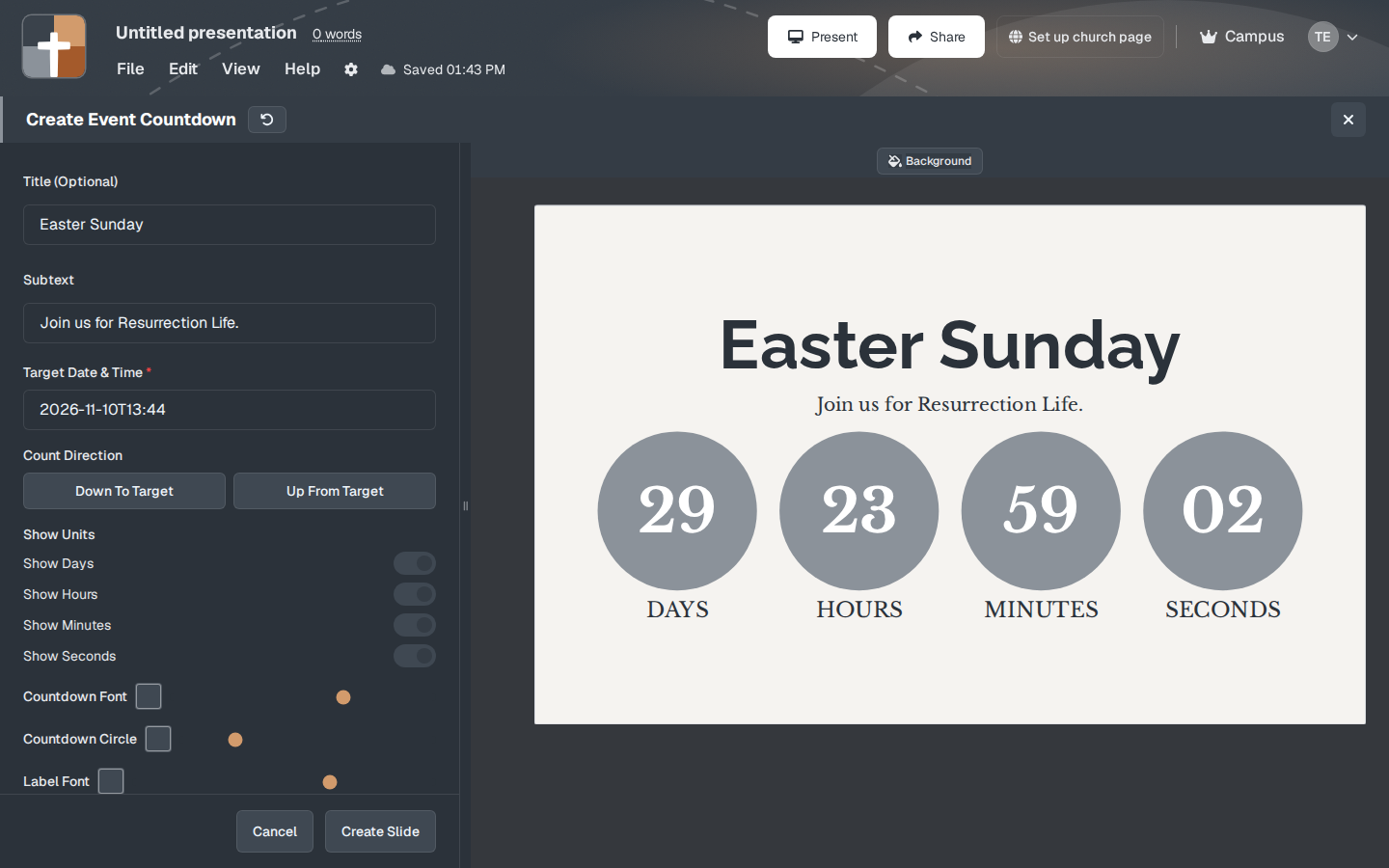Open the Background paint bucket option

(930, 161)
